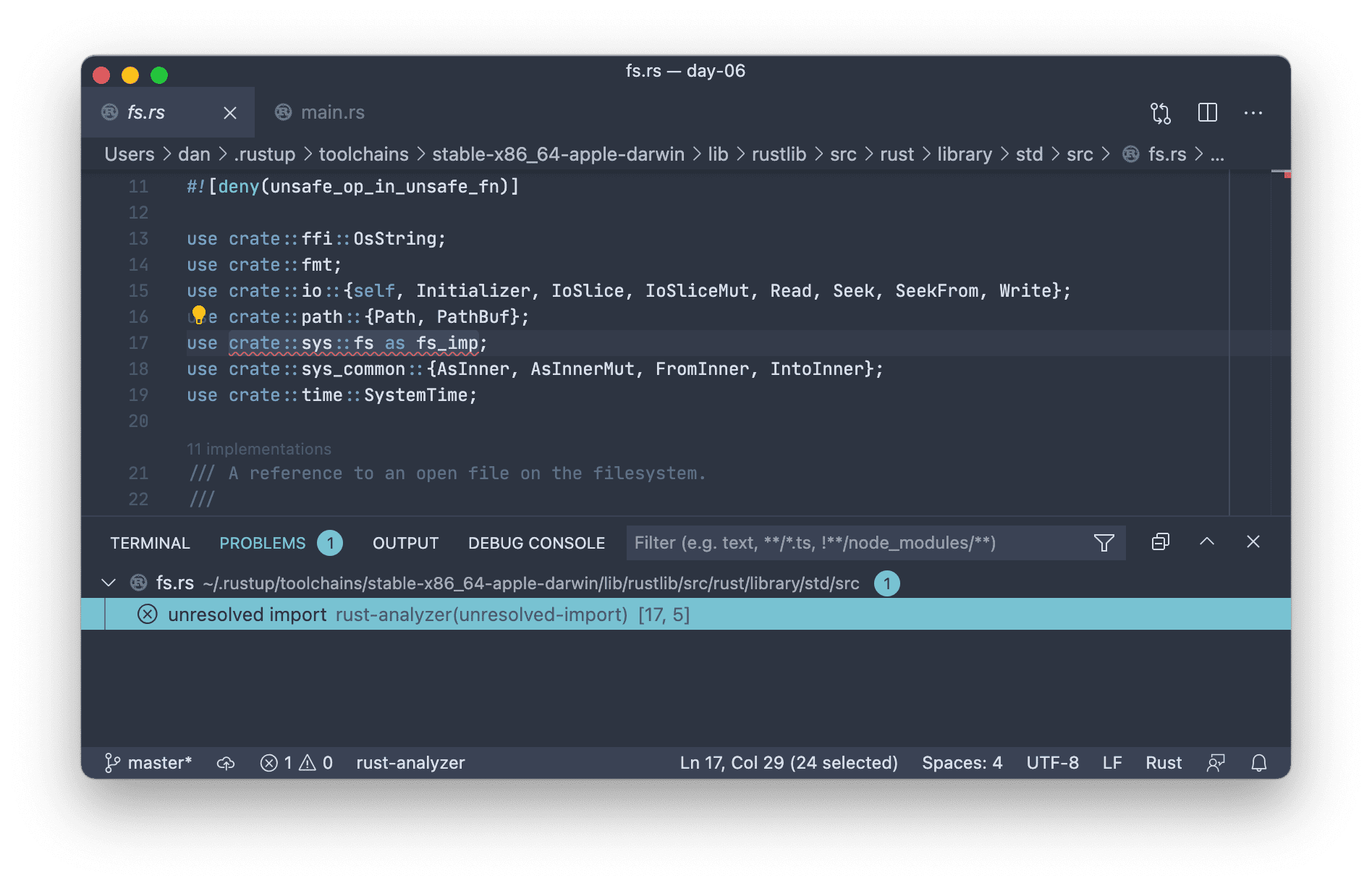1372x886 pixels.
Task: Open the problems filter options funnel
Action: pos(1104,543)
